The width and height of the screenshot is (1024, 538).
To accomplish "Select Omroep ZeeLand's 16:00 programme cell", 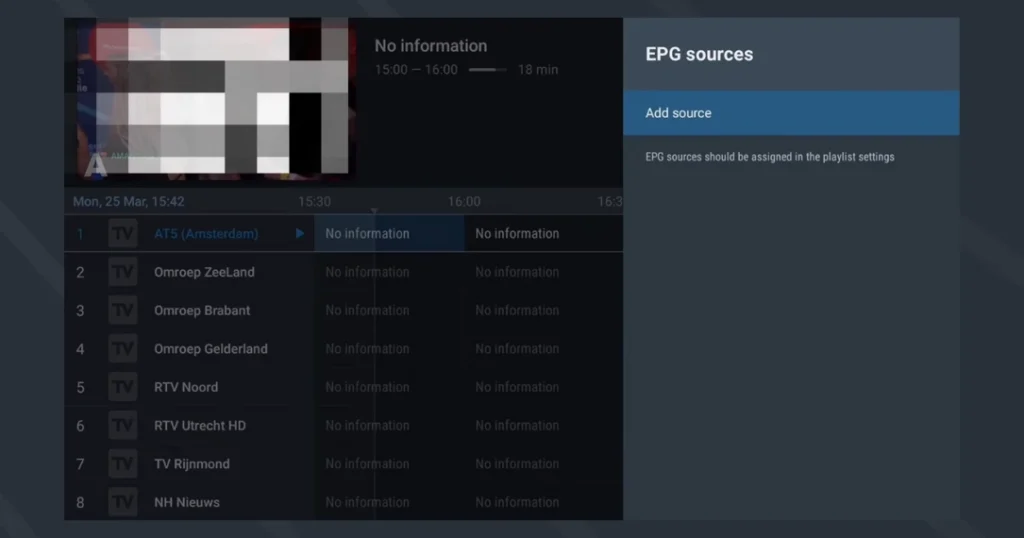I will pos(543,272).
